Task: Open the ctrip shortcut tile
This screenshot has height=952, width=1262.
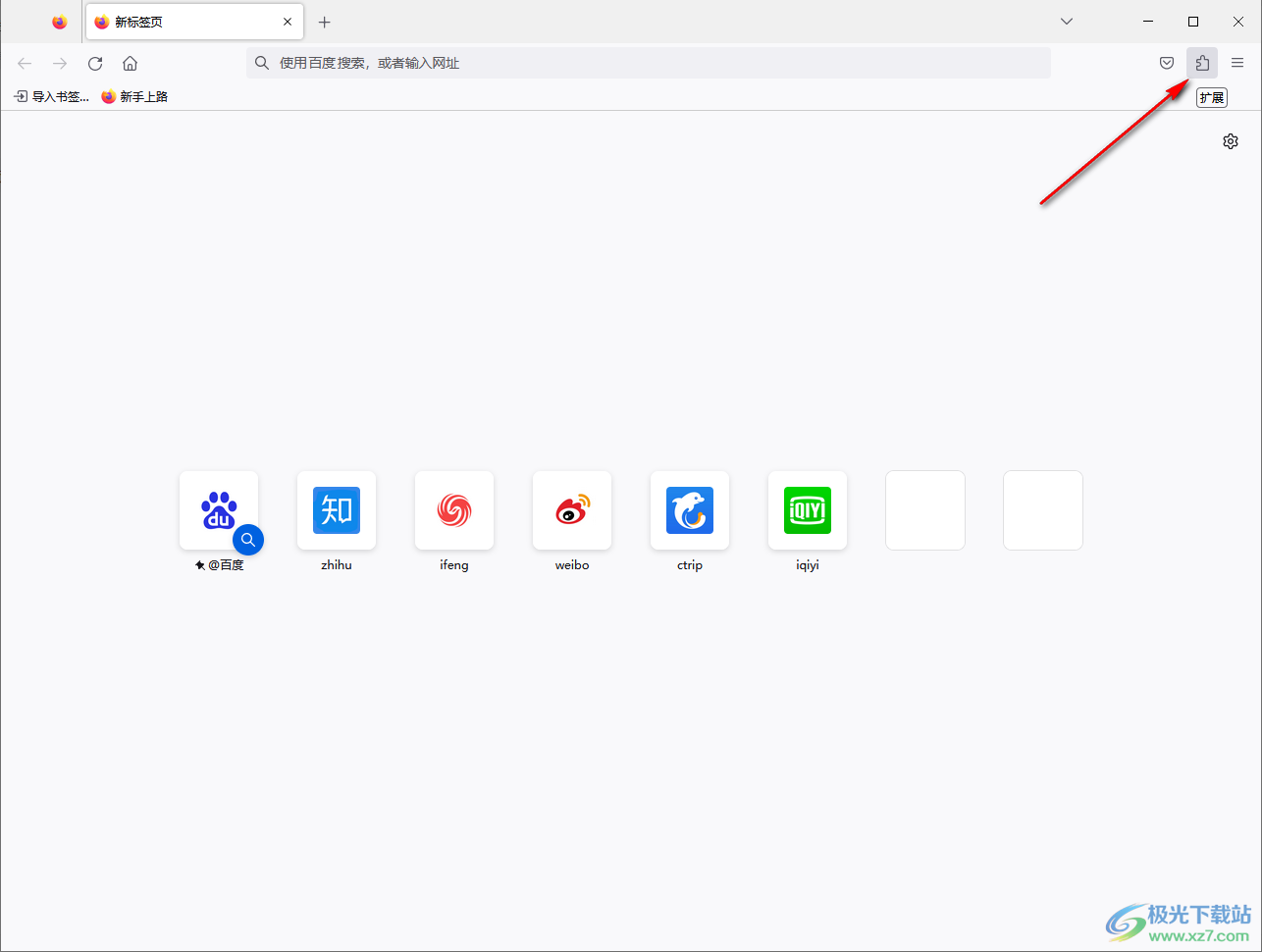Action: point(690,510)
